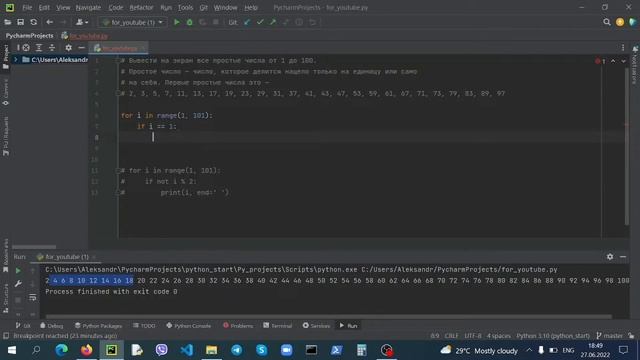Screen dimensions: 640x360
Task: Open the Code menu
Action: pos(116,7)
